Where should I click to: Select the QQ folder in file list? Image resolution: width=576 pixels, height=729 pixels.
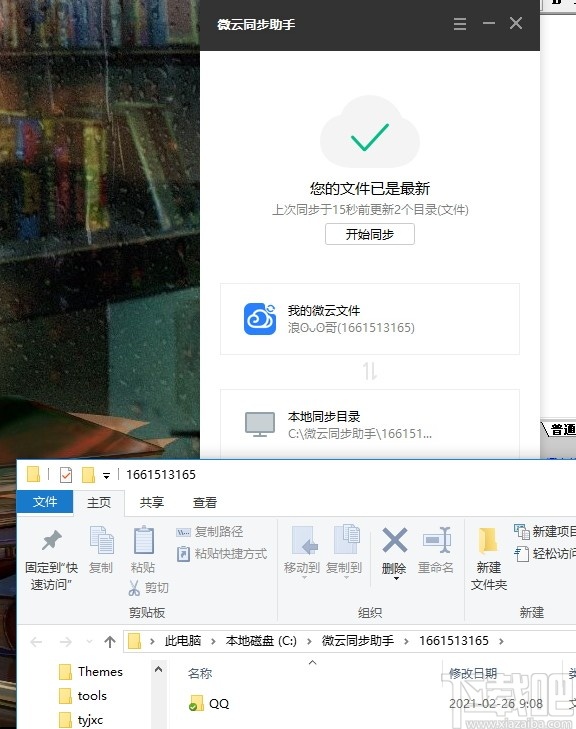pos(210,704)
